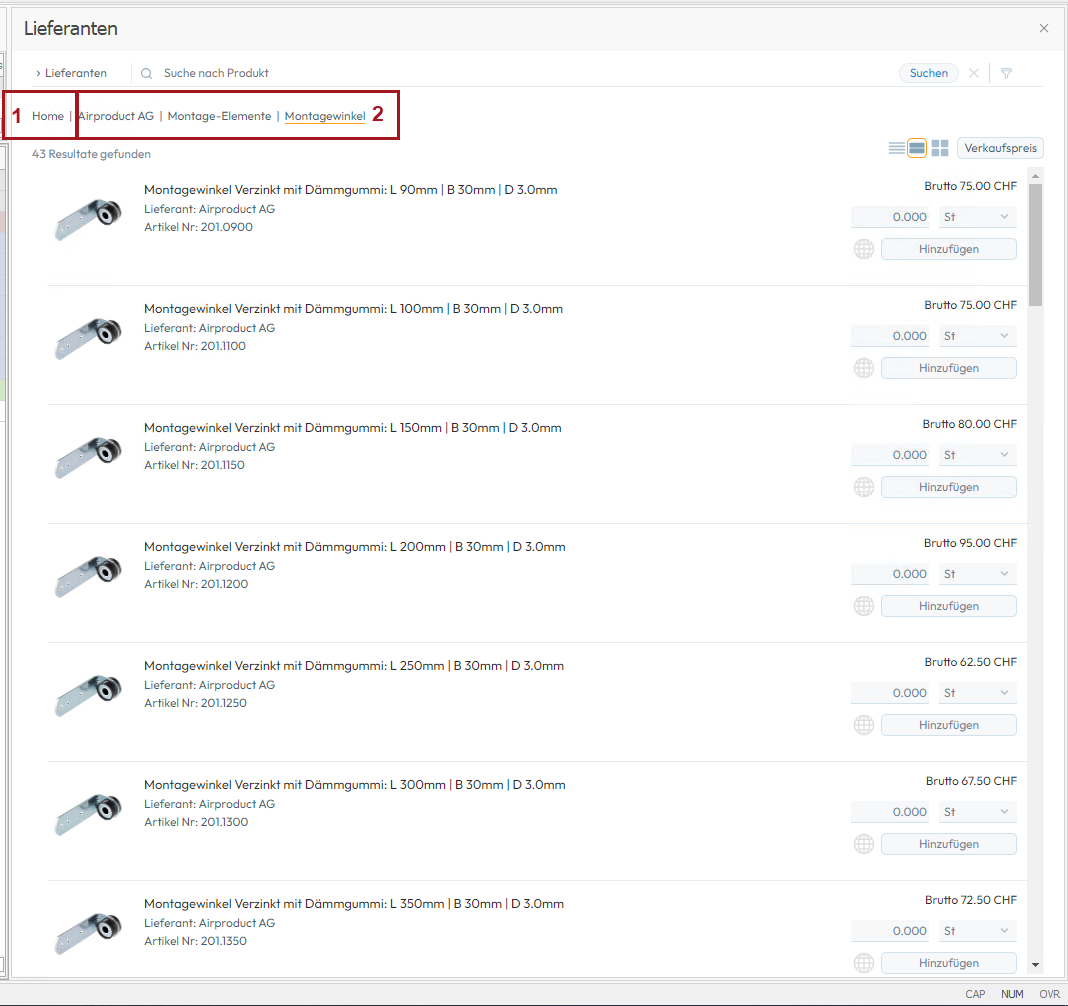Click globe icon for article 201.1200

tap(864, 606)
